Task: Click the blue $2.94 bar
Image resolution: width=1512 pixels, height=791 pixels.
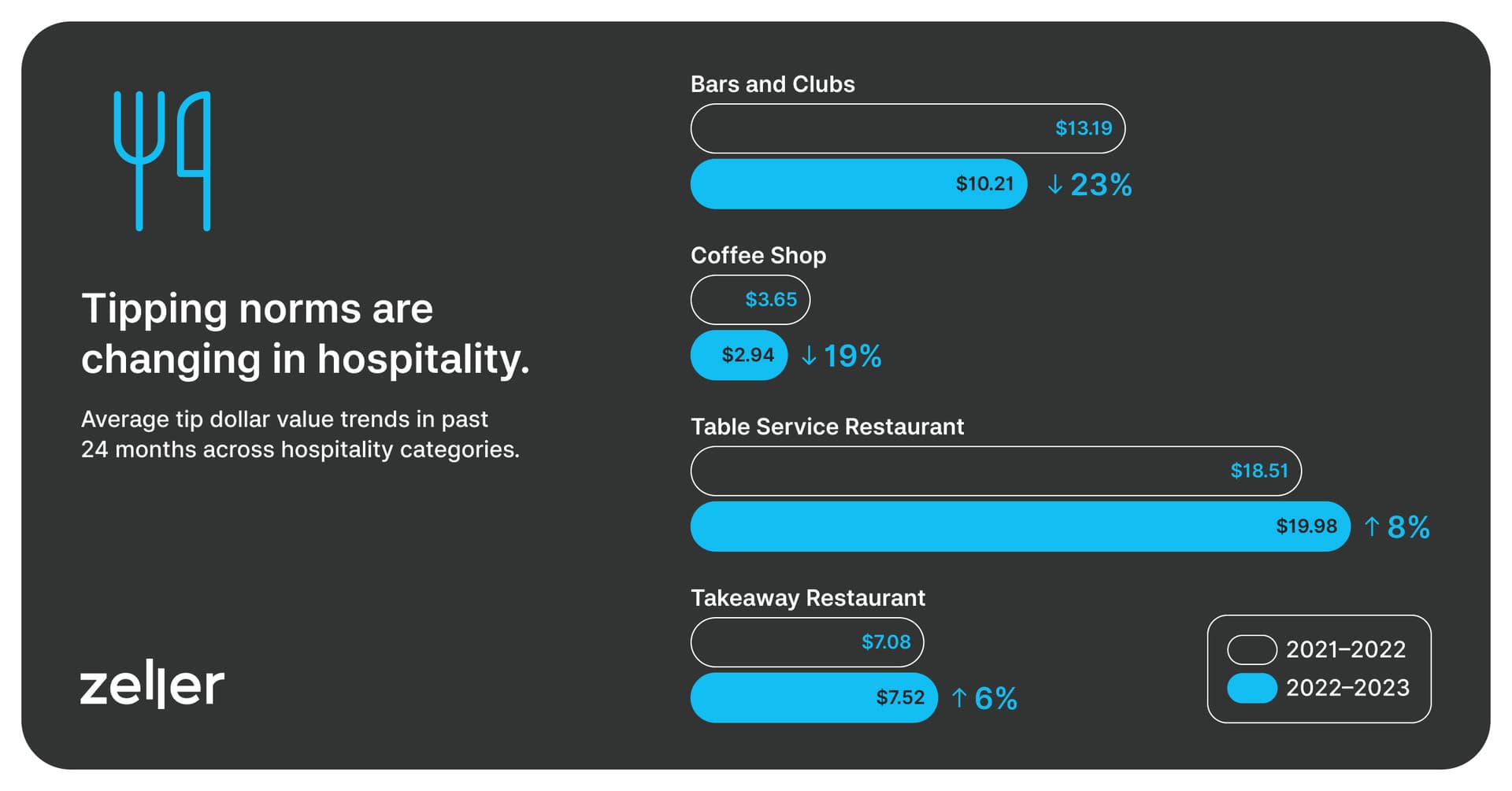Action: tap(739, 356)
